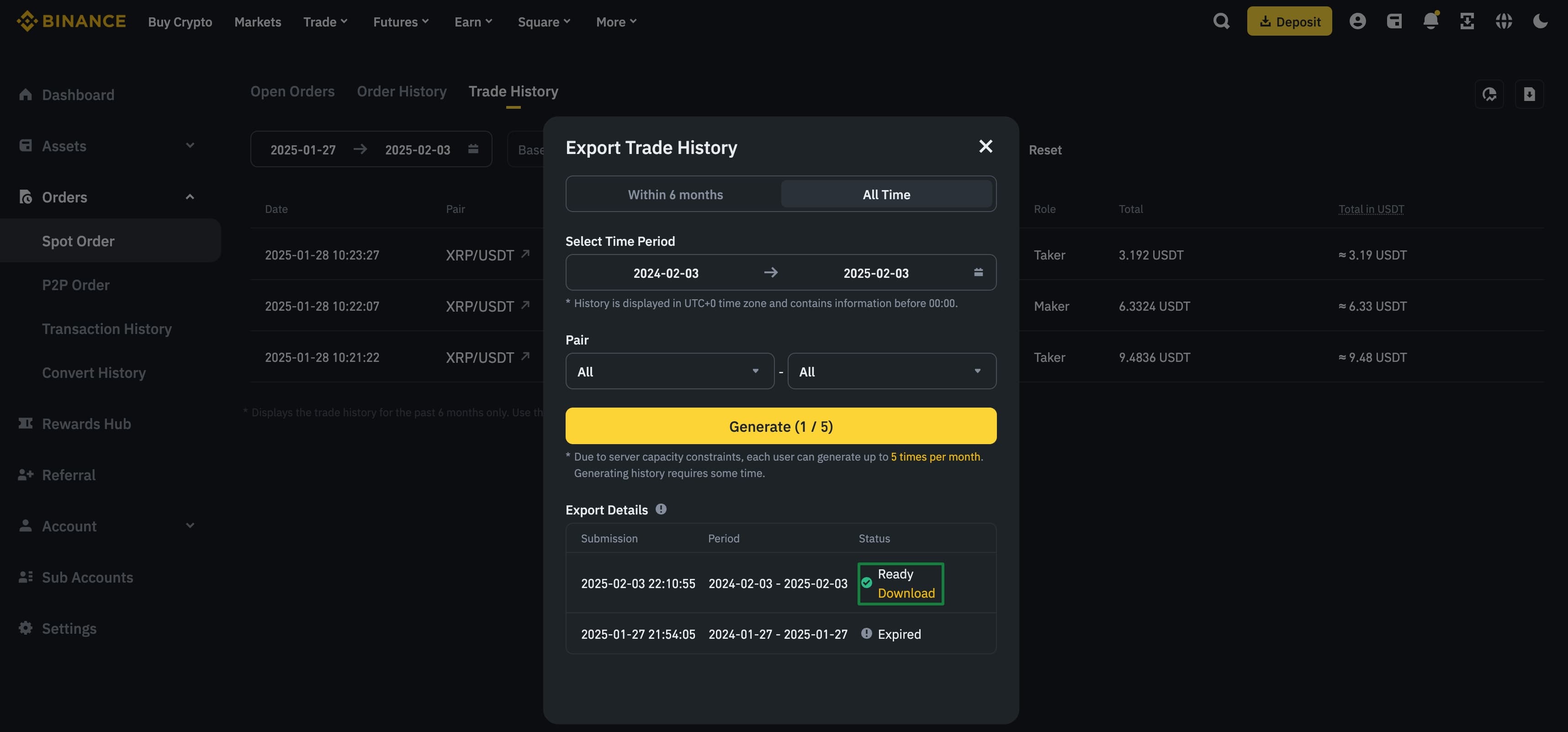Open the More dropdown menu

(x=616, y=22)
